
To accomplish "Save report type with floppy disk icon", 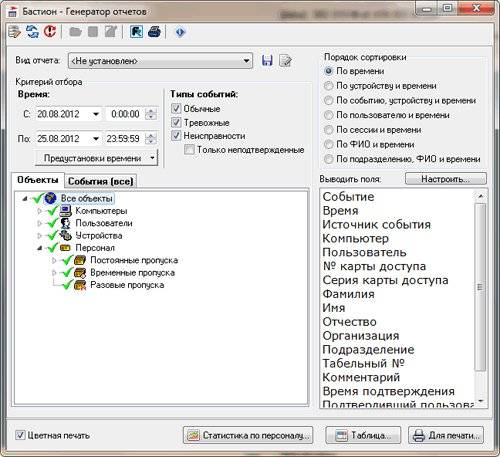I will click(267, 61).
